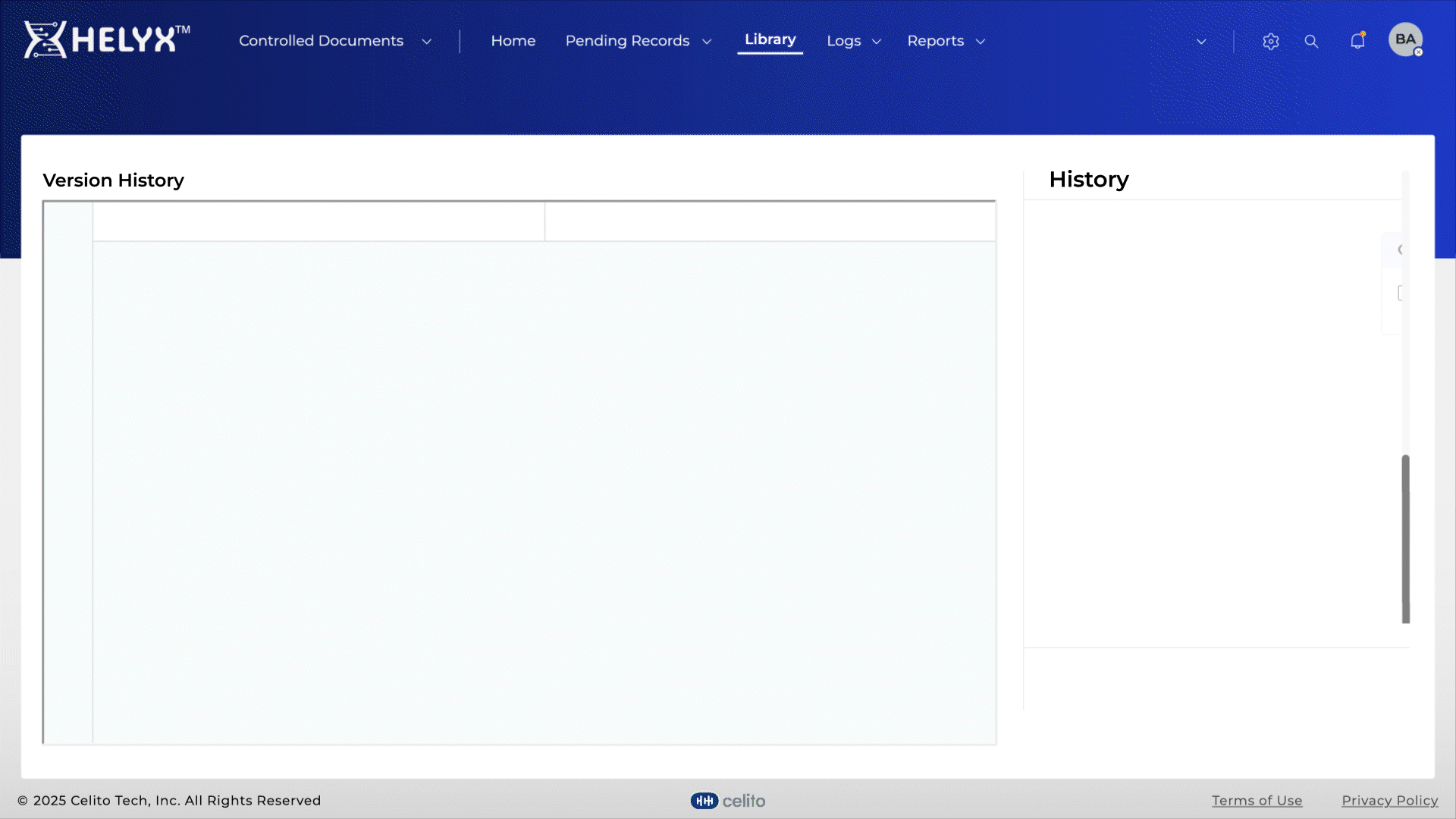The height and width of the screenshot is (819, 1456).
Task: Select the Library tab
Action: (x=770, y=39)
